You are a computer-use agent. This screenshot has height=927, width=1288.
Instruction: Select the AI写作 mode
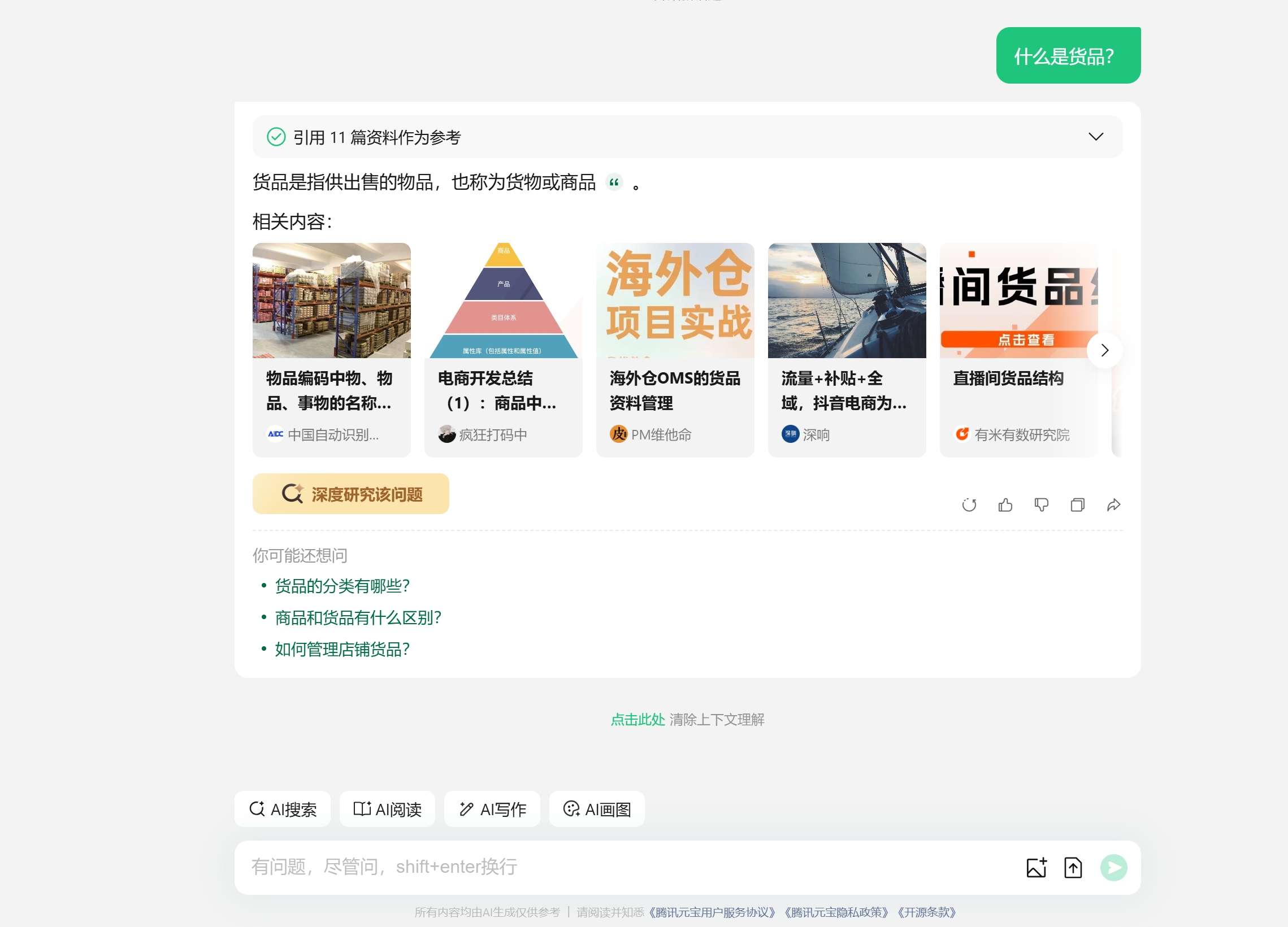492,809
